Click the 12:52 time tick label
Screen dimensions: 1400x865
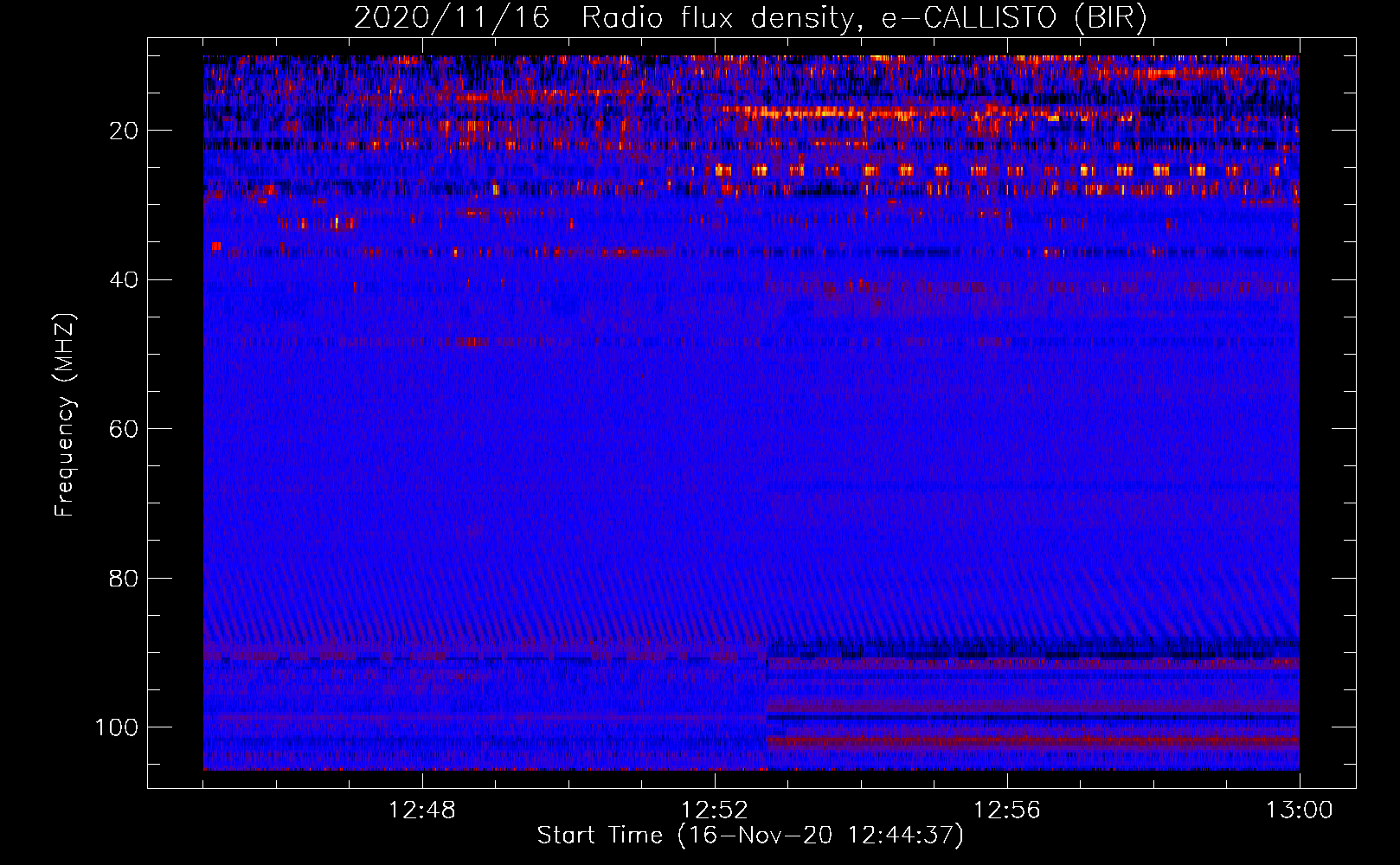tap(715, 811)
